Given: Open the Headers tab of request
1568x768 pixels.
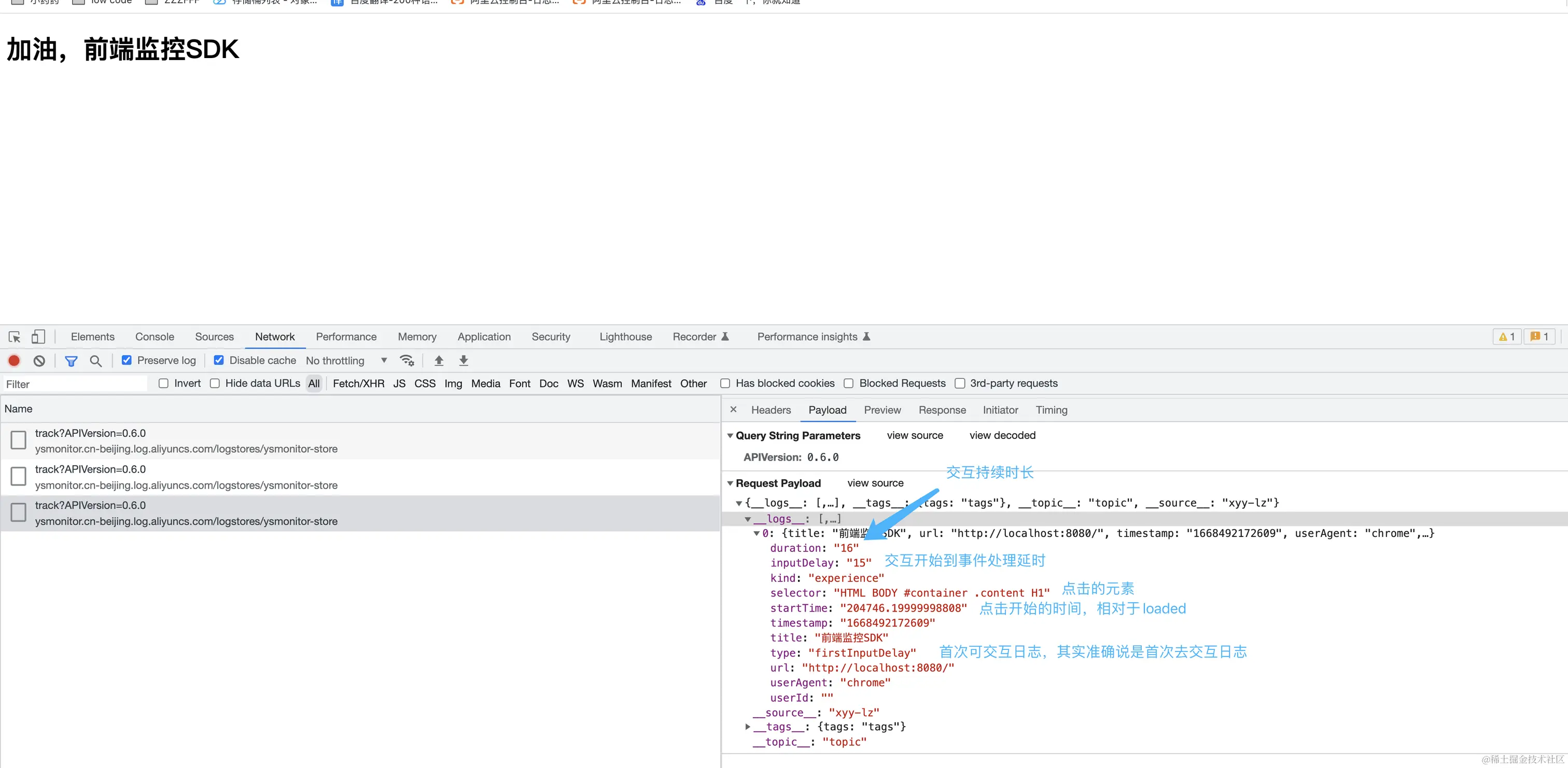Looking at the screenshot, I should coord(771,410).
